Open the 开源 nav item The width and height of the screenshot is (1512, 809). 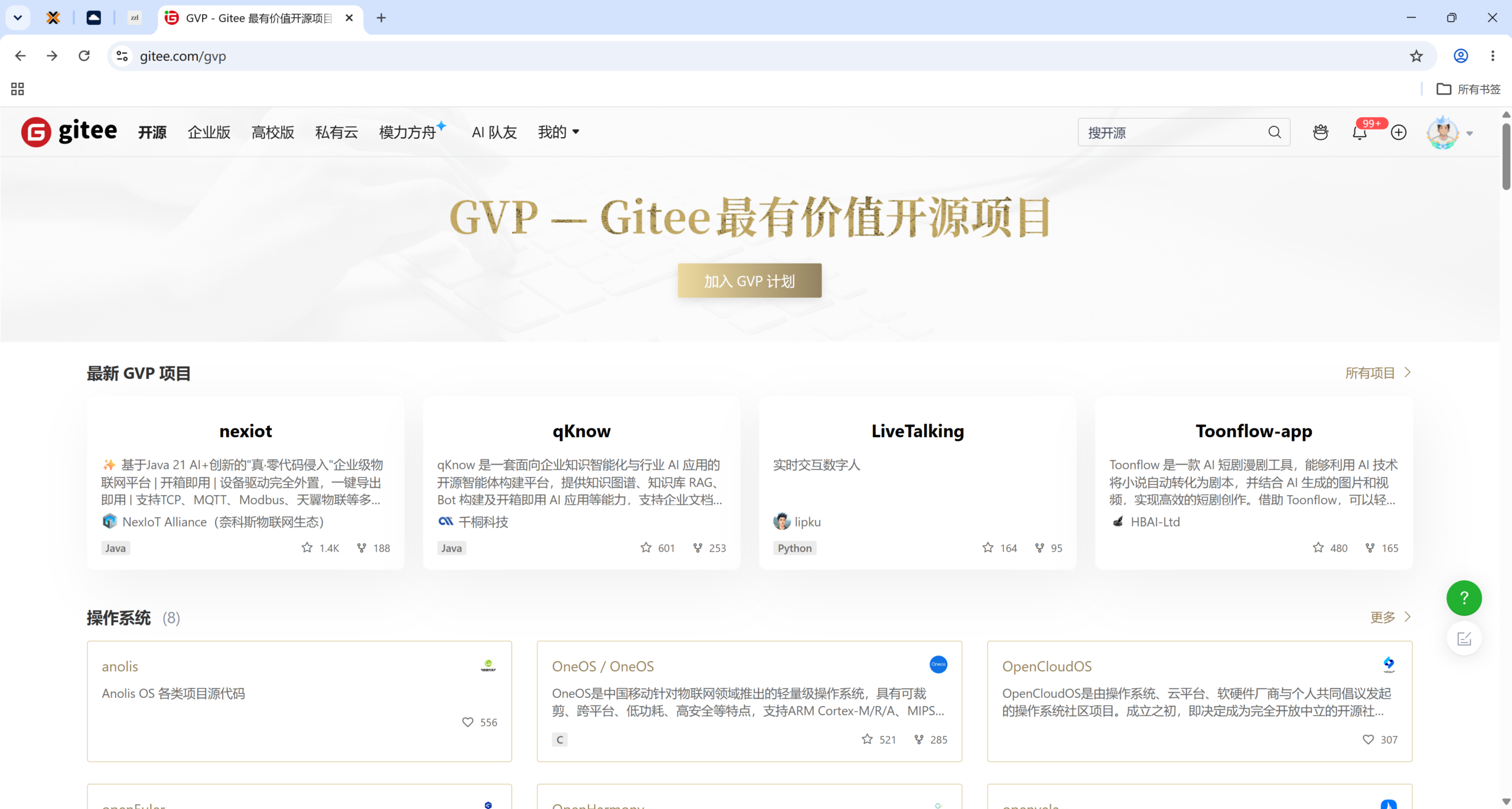(152, 132)
